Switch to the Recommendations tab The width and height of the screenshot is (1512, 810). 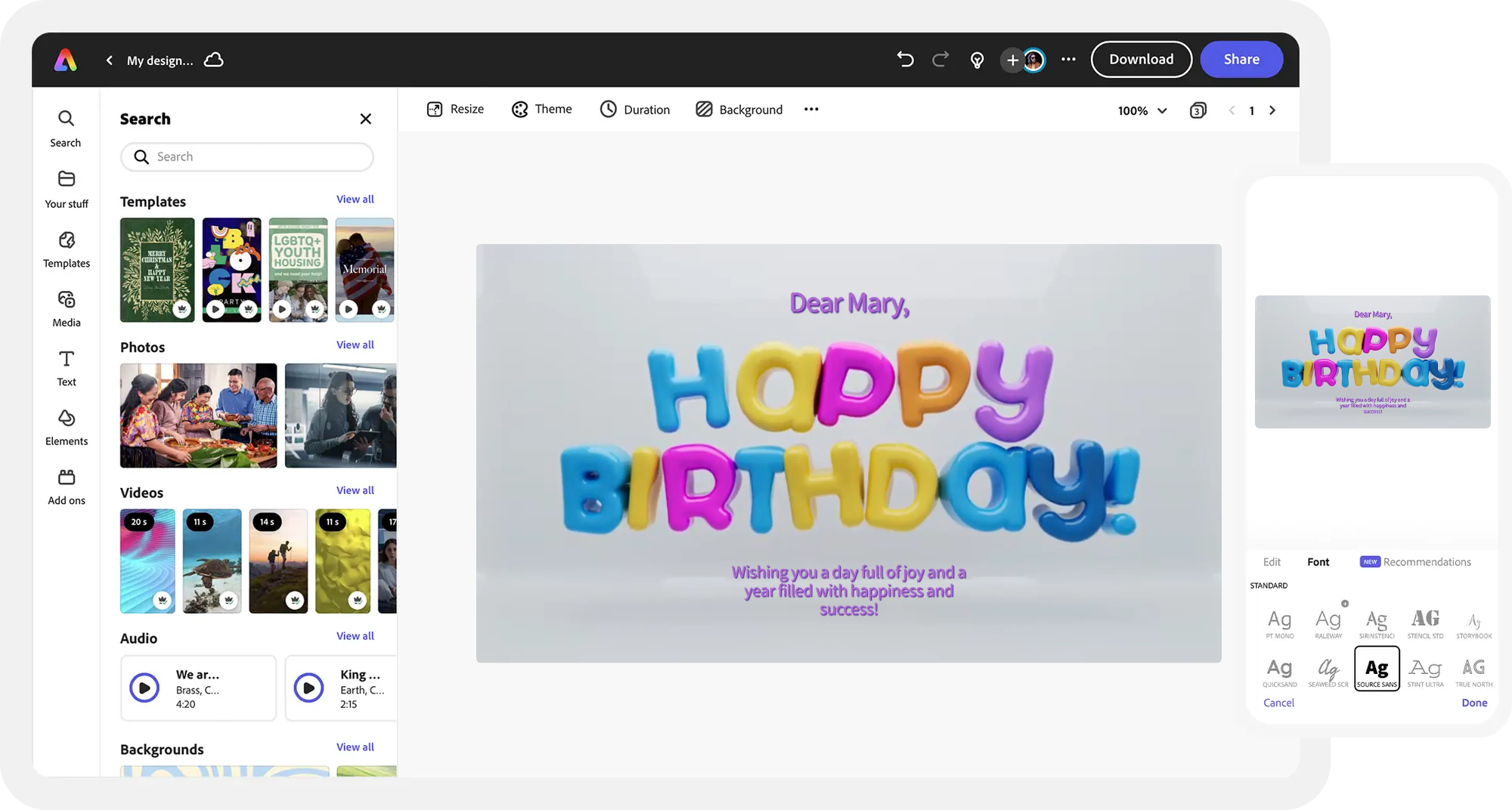coord(1426,562)
